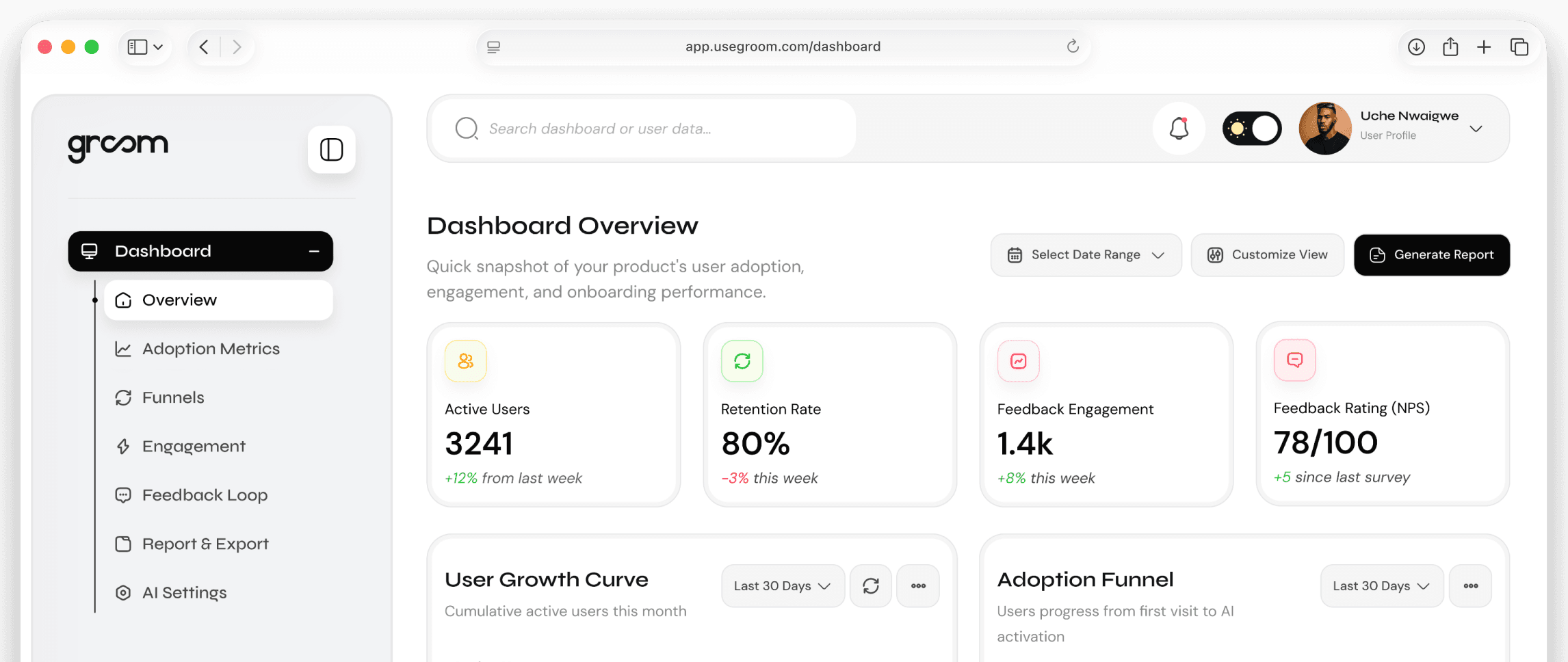Click the Feedback Rating NPS chat icon
Viewport: 1568px width, 662px height.
[1295, 360]
